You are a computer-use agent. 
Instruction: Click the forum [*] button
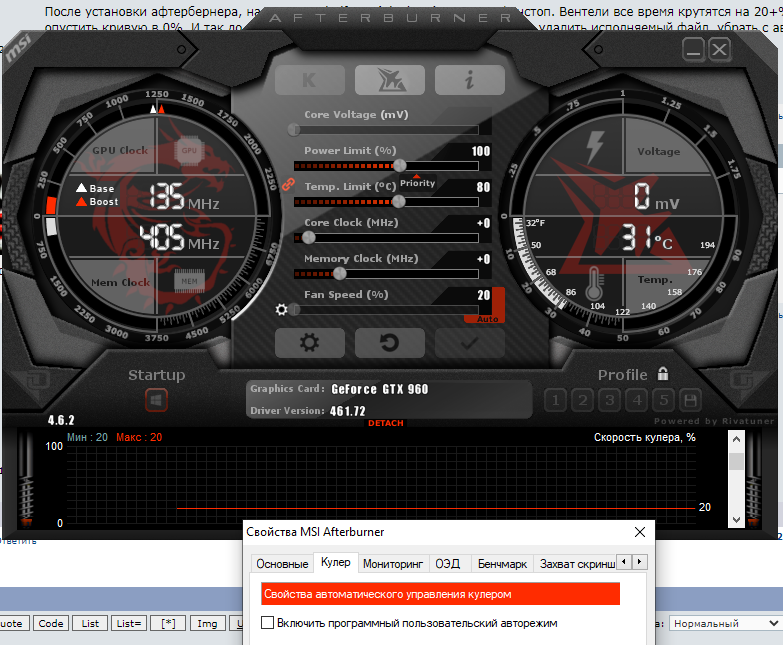tap(168, 624)
